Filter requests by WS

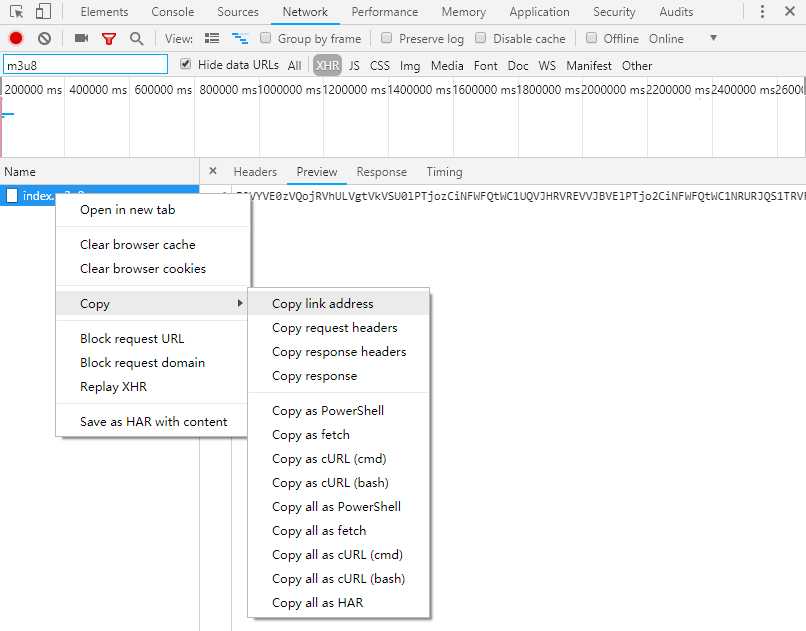point(547,65)
